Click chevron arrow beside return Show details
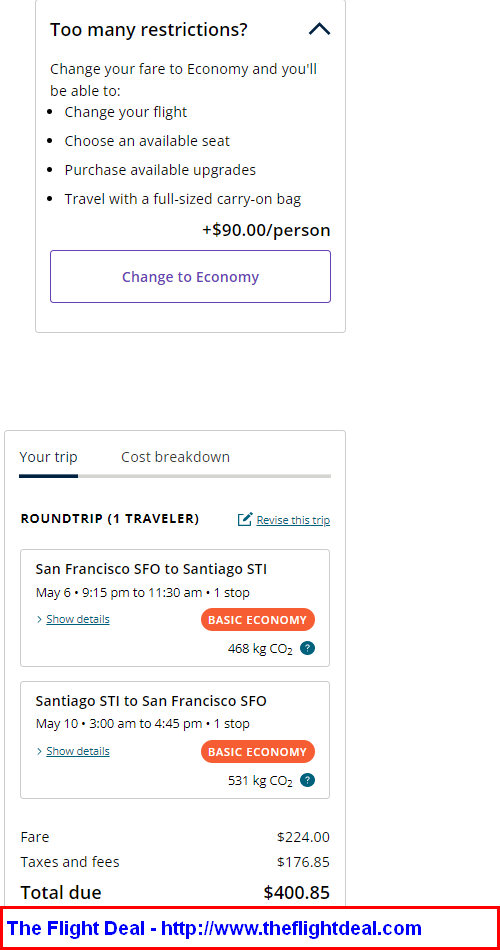Screen dimensions: 500x950 [39, 751]
